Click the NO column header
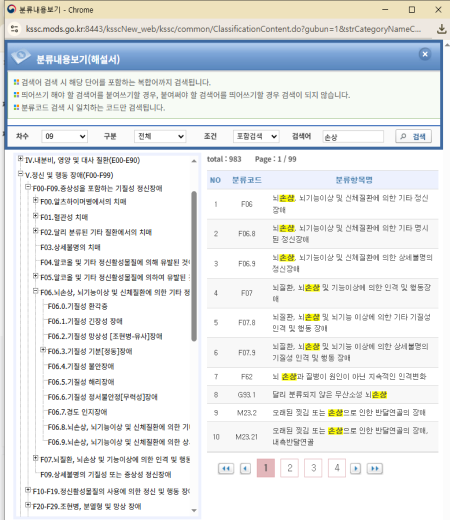The height and width of the screenshot is (520, 450). coord(215,180)
